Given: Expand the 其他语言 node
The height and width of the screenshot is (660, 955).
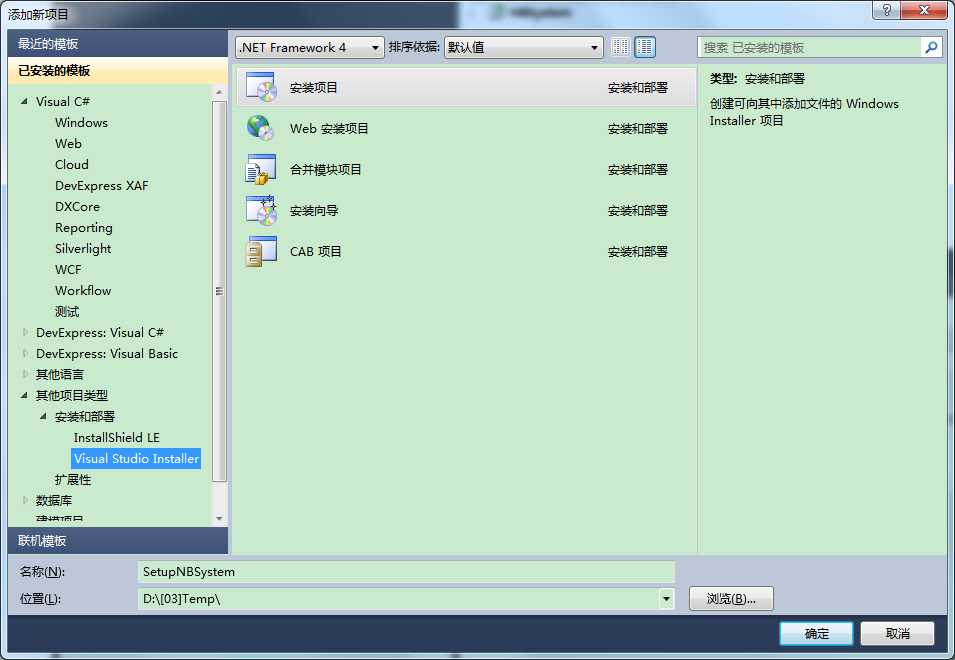Looking at the screenshot, I should point(25,374).
